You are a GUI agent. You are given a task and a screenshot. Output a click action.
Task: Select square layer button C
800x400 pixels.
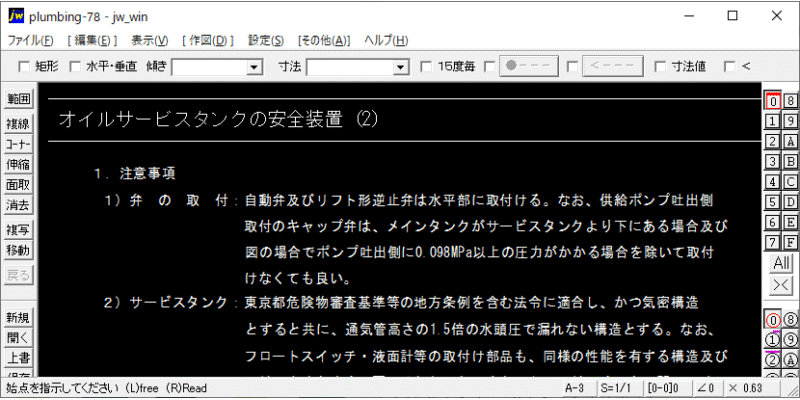pos(790,181)
